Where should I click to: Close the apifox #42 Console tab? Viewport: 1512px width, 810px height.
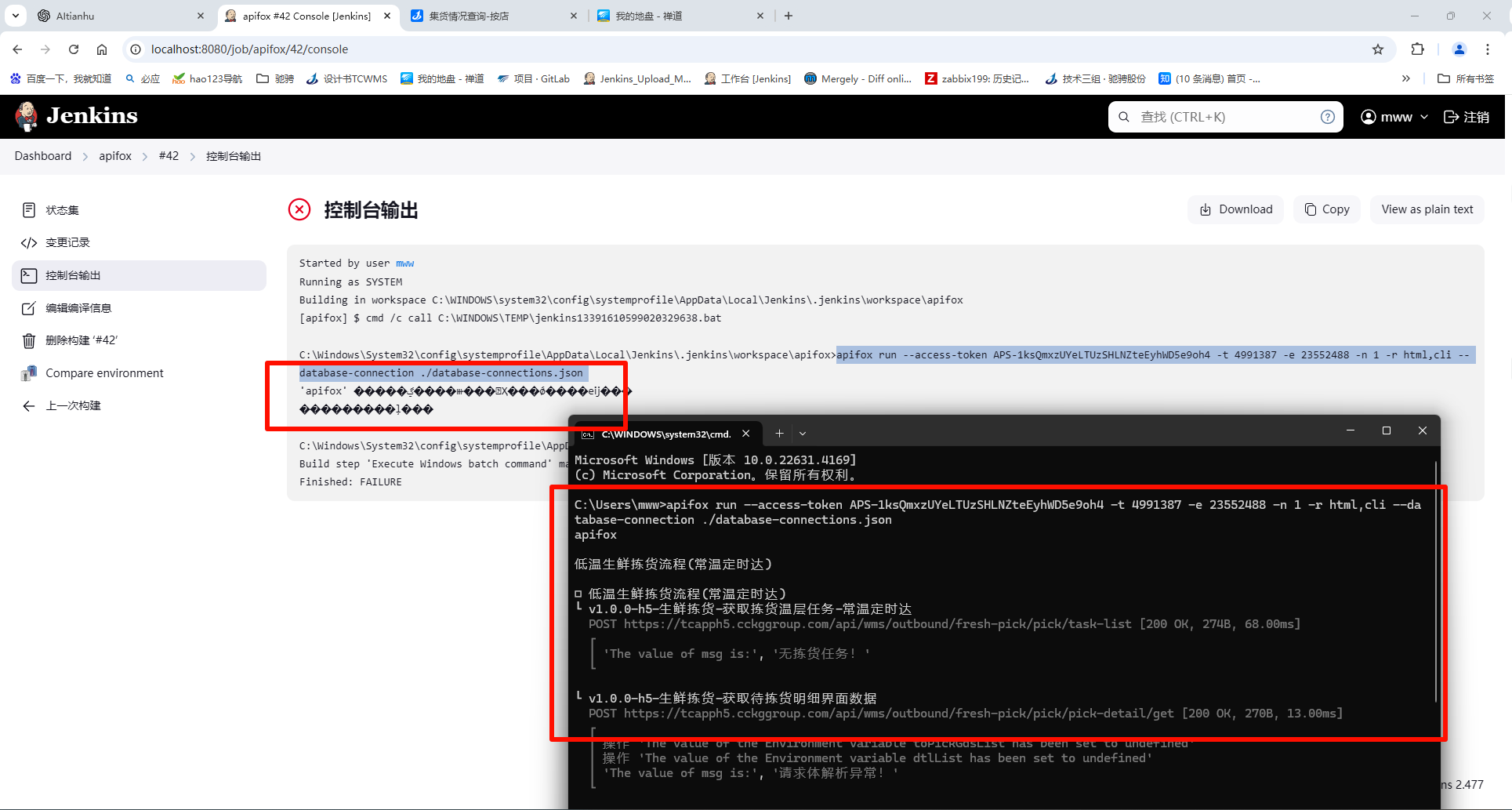(x=387, y=16)
